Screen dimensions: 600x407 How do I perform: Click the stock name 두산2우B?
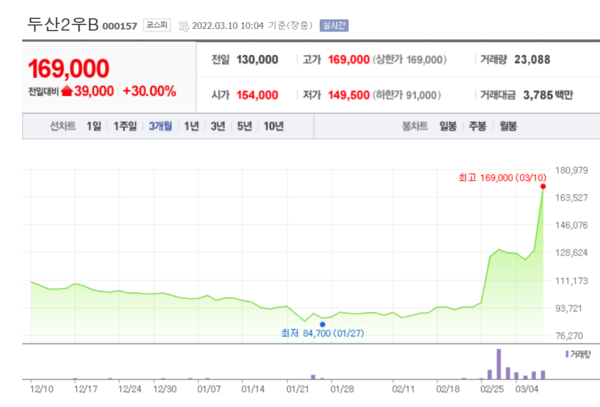pyautogui.click(x=63, y=24)
